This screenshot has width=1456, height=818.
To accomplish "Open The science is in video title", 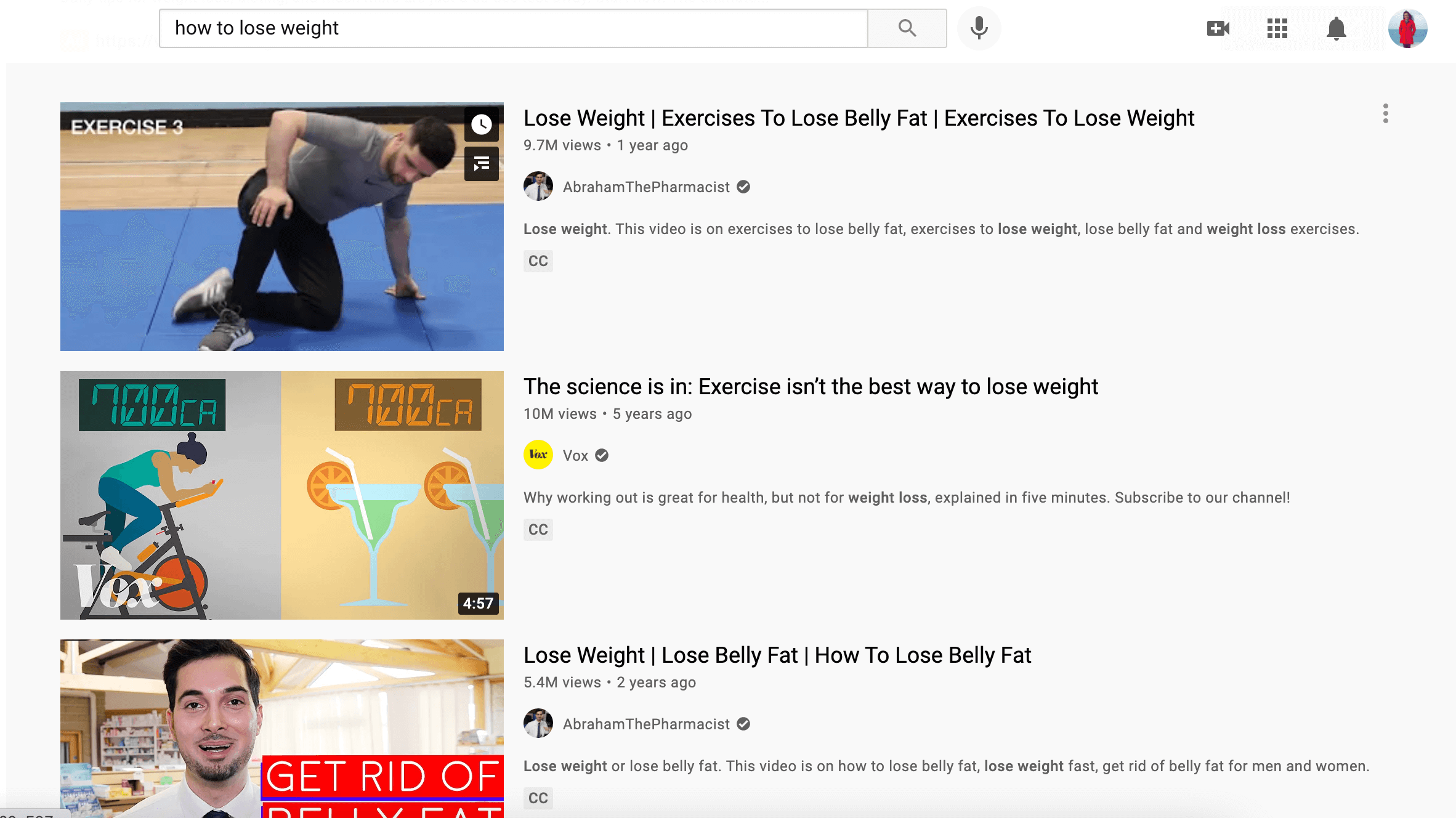I will (x=811, y=387).
